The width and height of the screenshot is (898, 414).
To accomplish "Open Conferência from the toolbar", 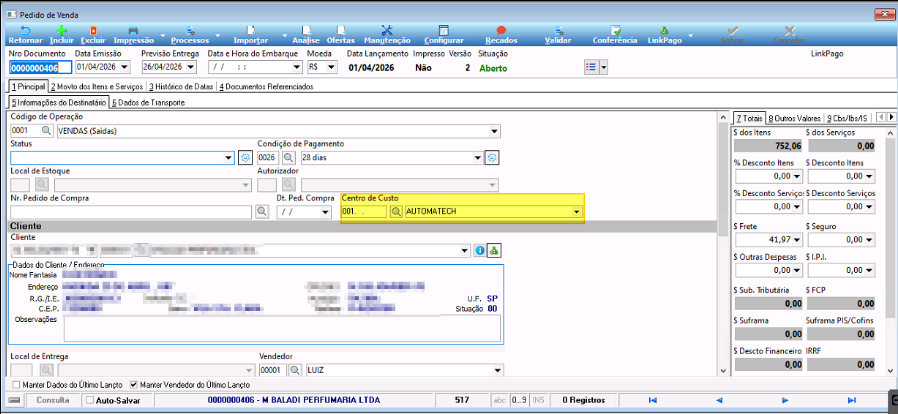I will 615,35.
